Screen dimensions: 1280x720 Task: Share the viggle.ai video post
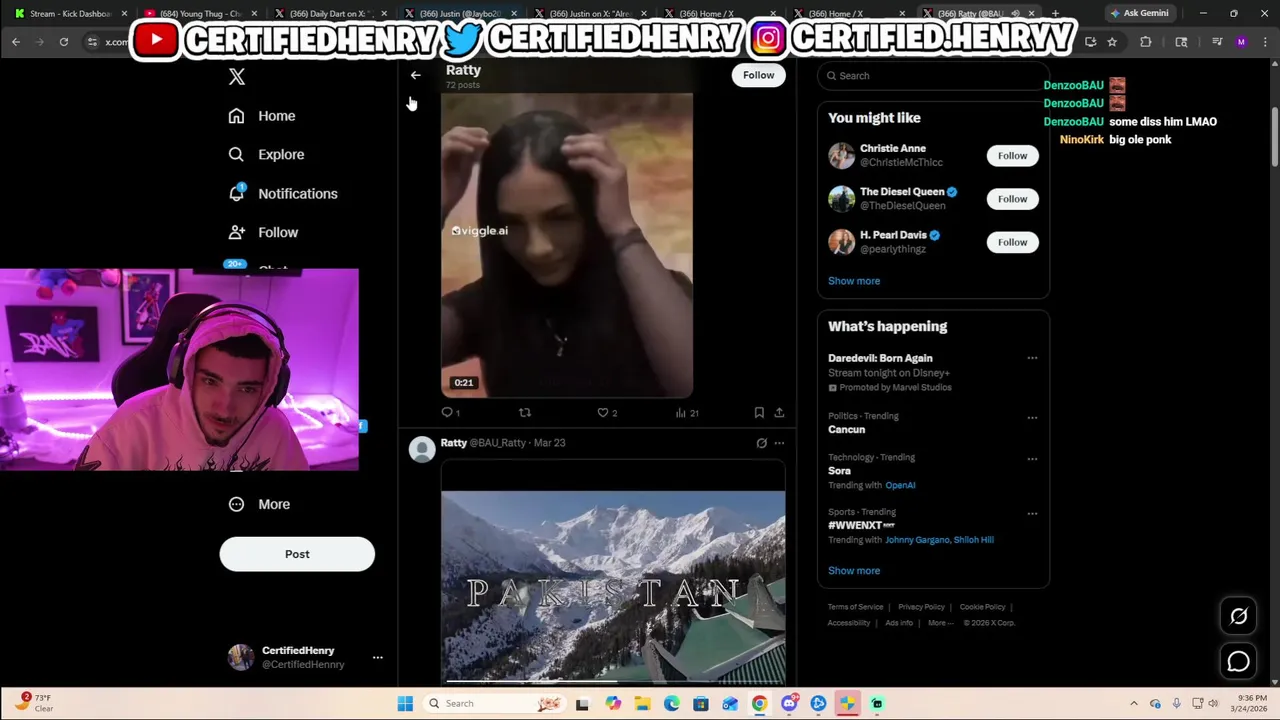click(779, 412)
